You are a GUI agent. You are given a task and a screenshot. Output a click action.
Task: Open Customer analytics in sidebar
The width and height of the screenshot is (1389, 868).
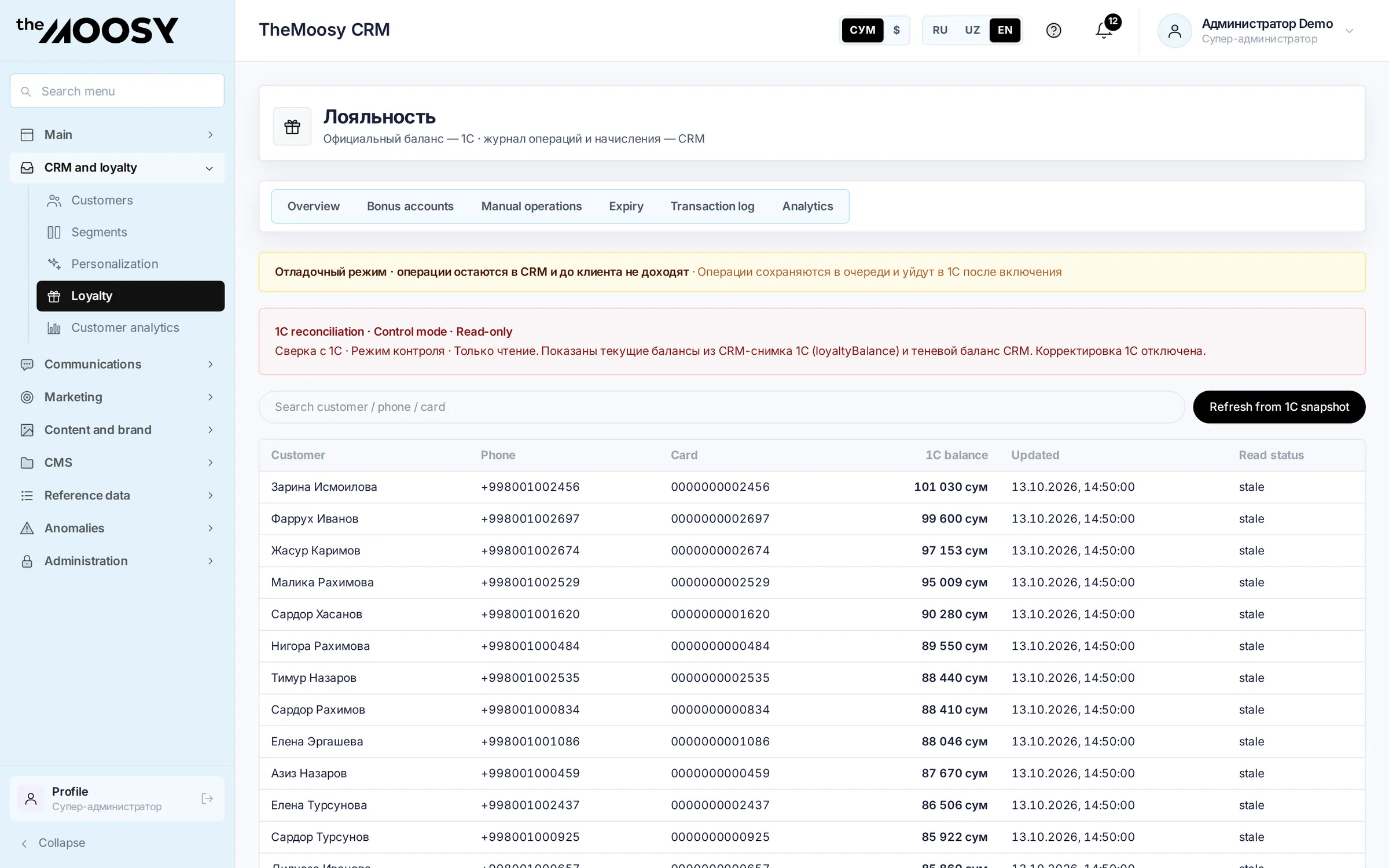pyautogui.click(x=130, y=328)
